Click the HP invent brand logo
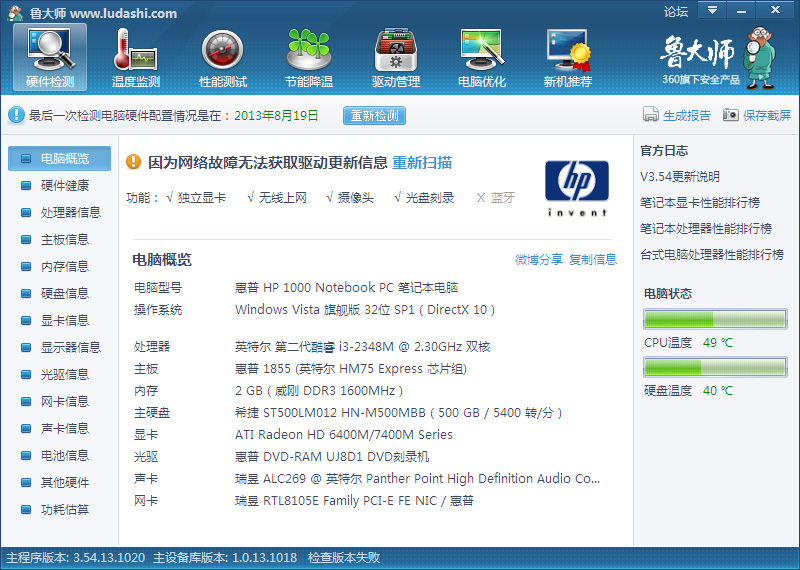The height and width of the screenshot is (570, 800). (577, 188)
